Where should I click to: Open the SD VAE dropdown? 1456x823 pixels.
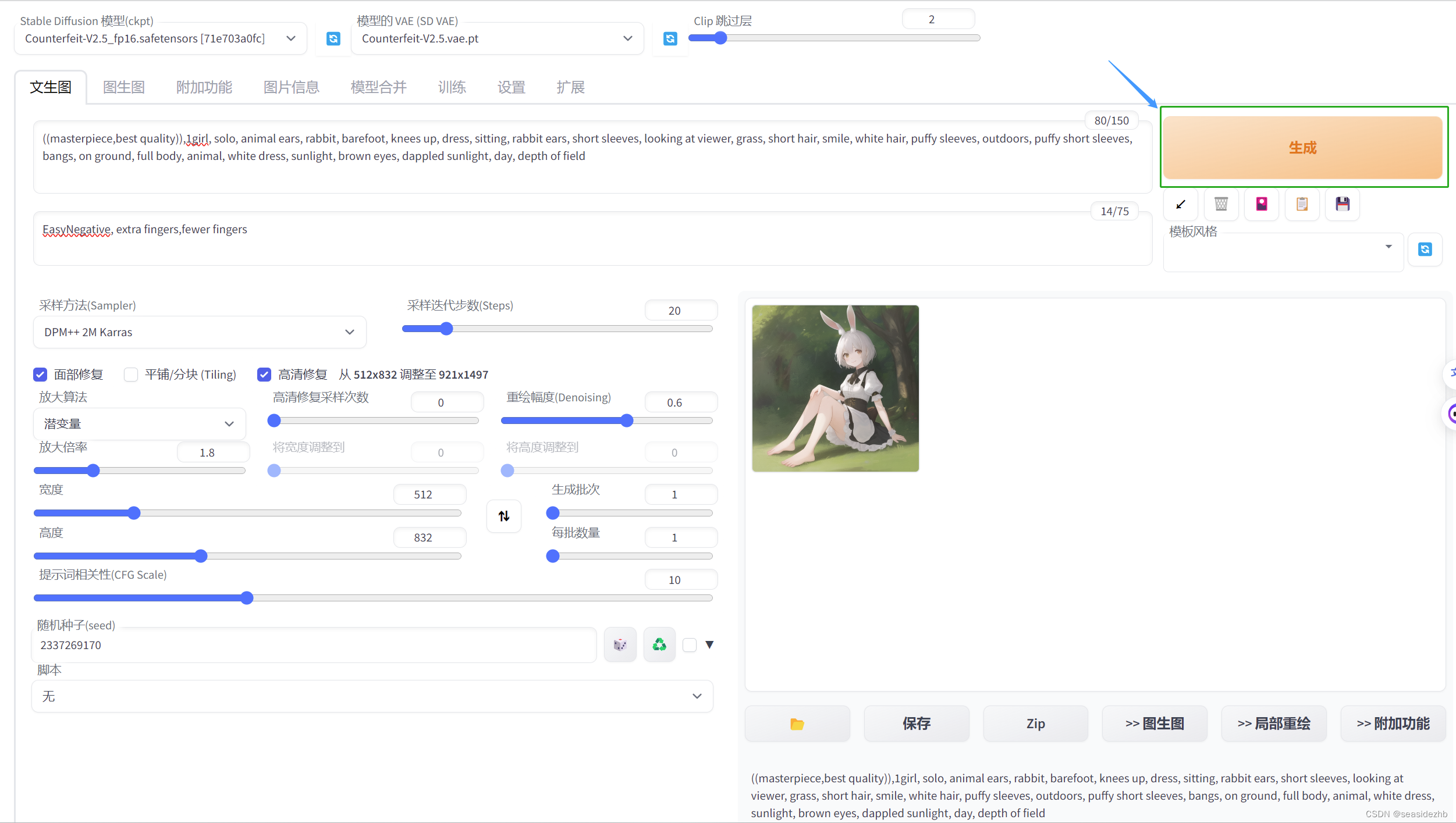498,38
